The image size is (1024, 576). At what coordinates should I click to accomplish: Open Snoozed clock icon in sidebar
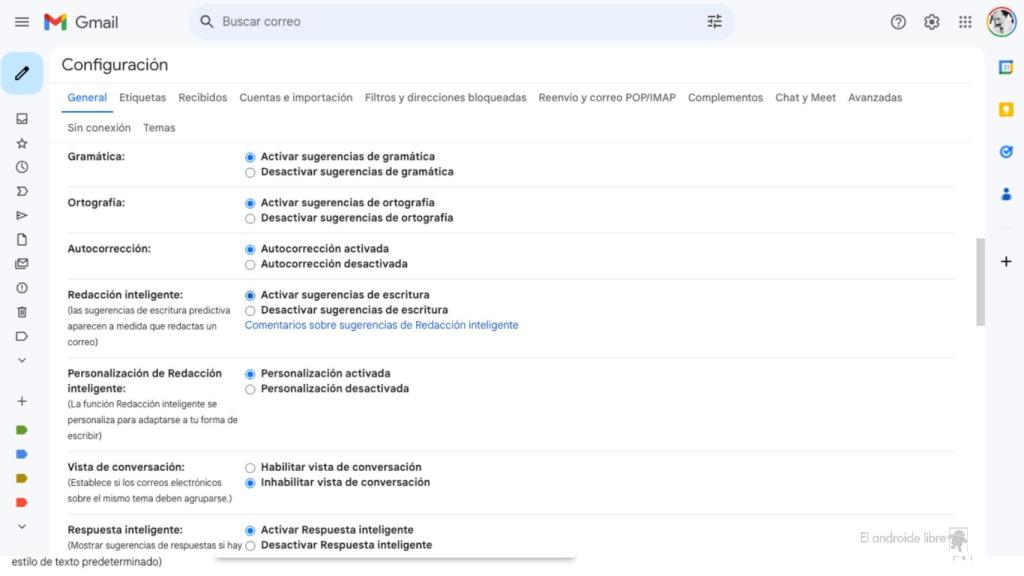tap(22, 167)
